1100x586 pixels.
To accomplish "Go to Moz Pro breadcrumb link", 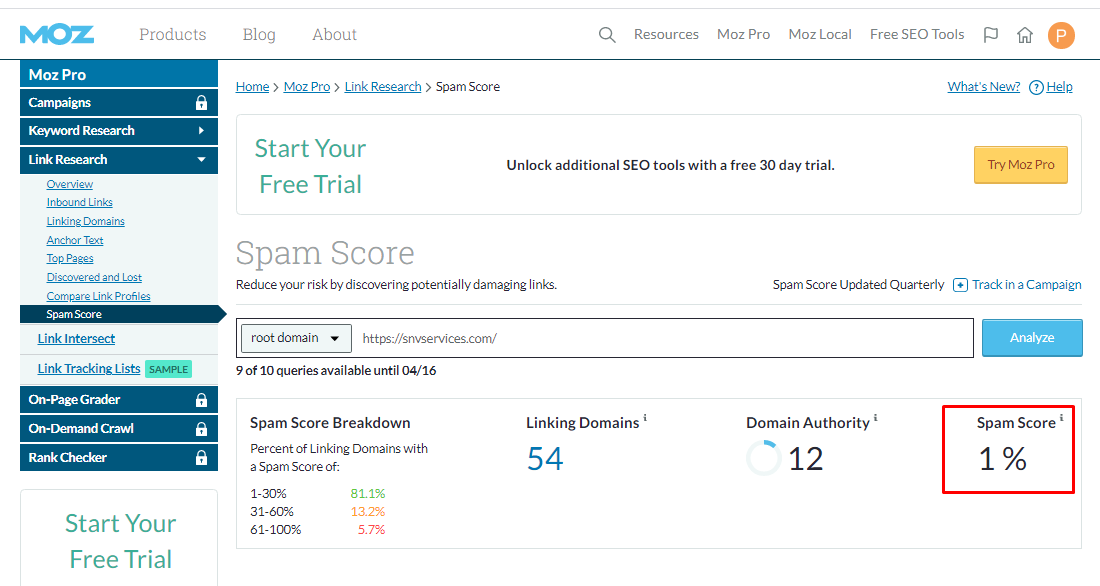I will (x=307, y=86).
